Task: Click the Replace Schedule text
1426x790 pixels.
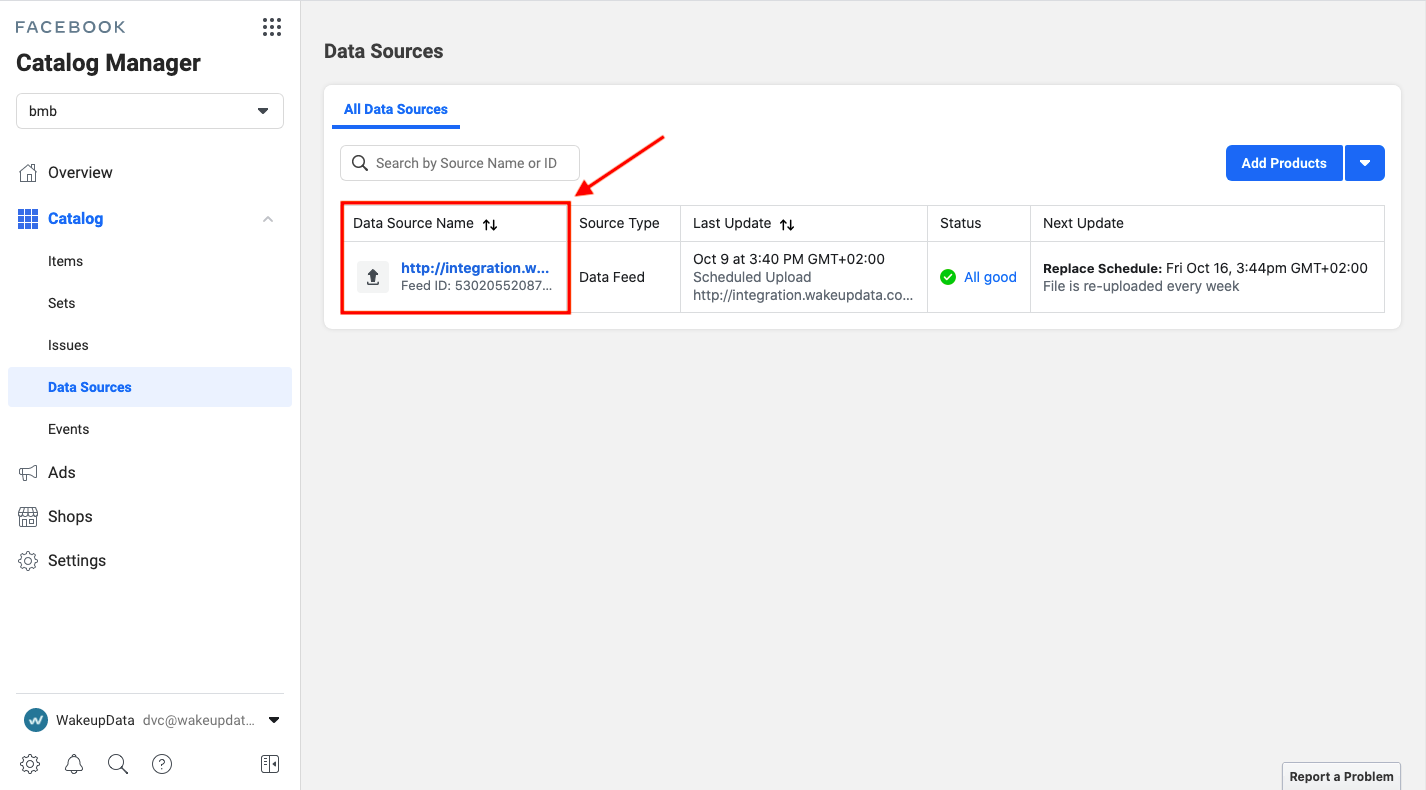Action: (x=1102, y=268)
